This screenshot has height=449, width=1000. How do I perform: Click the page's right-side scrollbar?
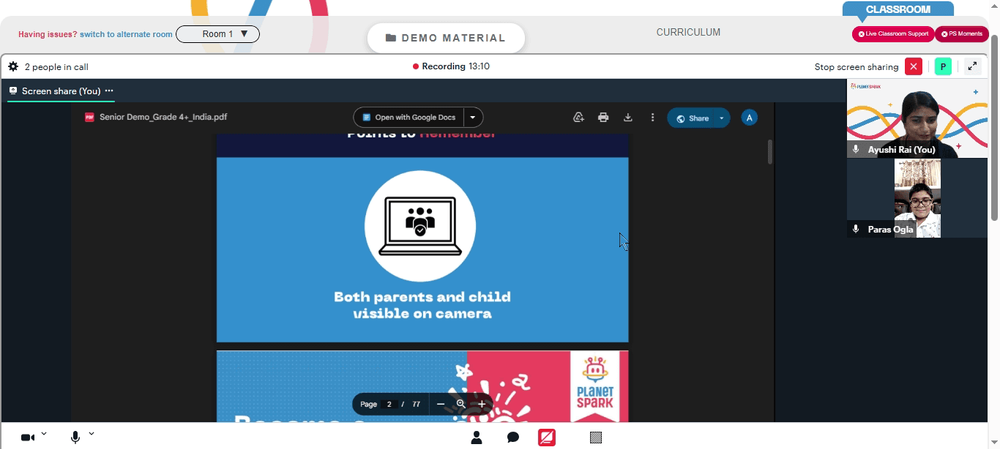click(994, 128)
